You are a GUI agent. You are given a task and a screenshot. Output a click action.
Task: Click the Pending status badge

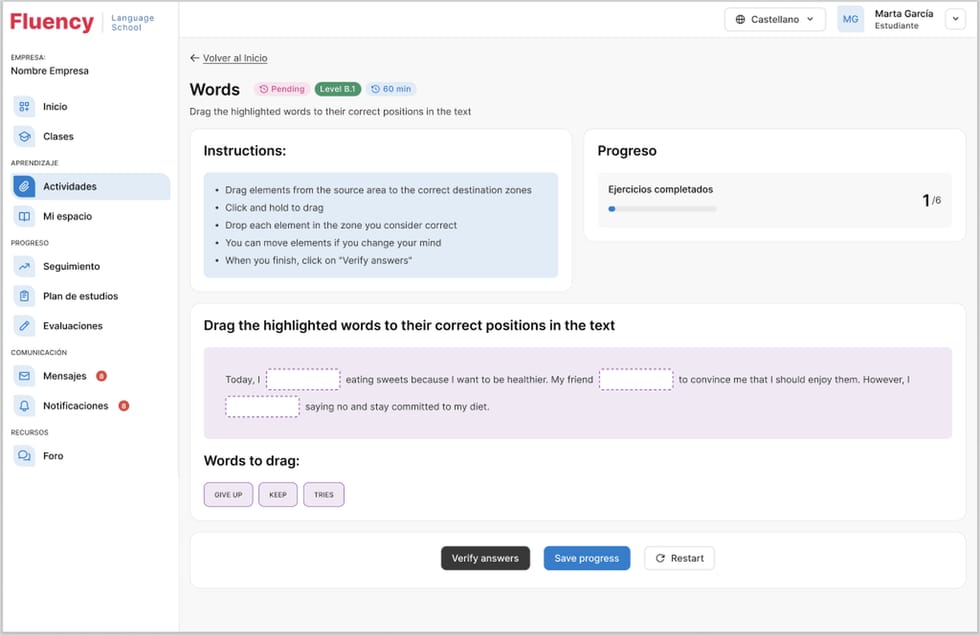click(282, 89)
